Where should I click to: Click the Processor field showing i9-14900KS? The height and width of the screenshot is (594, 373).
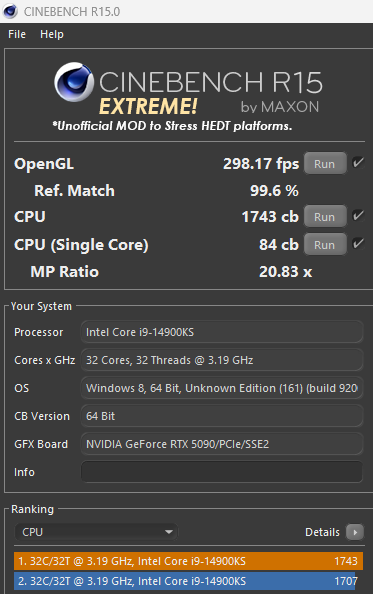click(x=222, y=332)
